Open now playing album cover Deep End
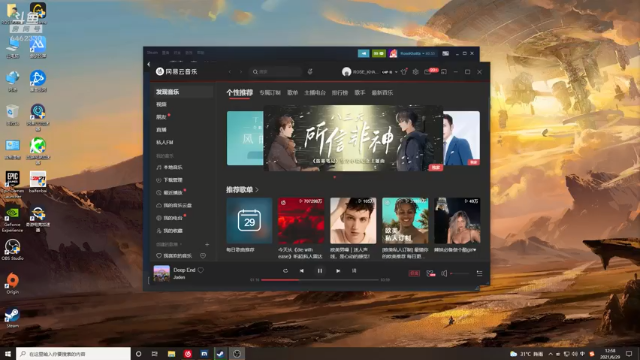 coord(162,273)
